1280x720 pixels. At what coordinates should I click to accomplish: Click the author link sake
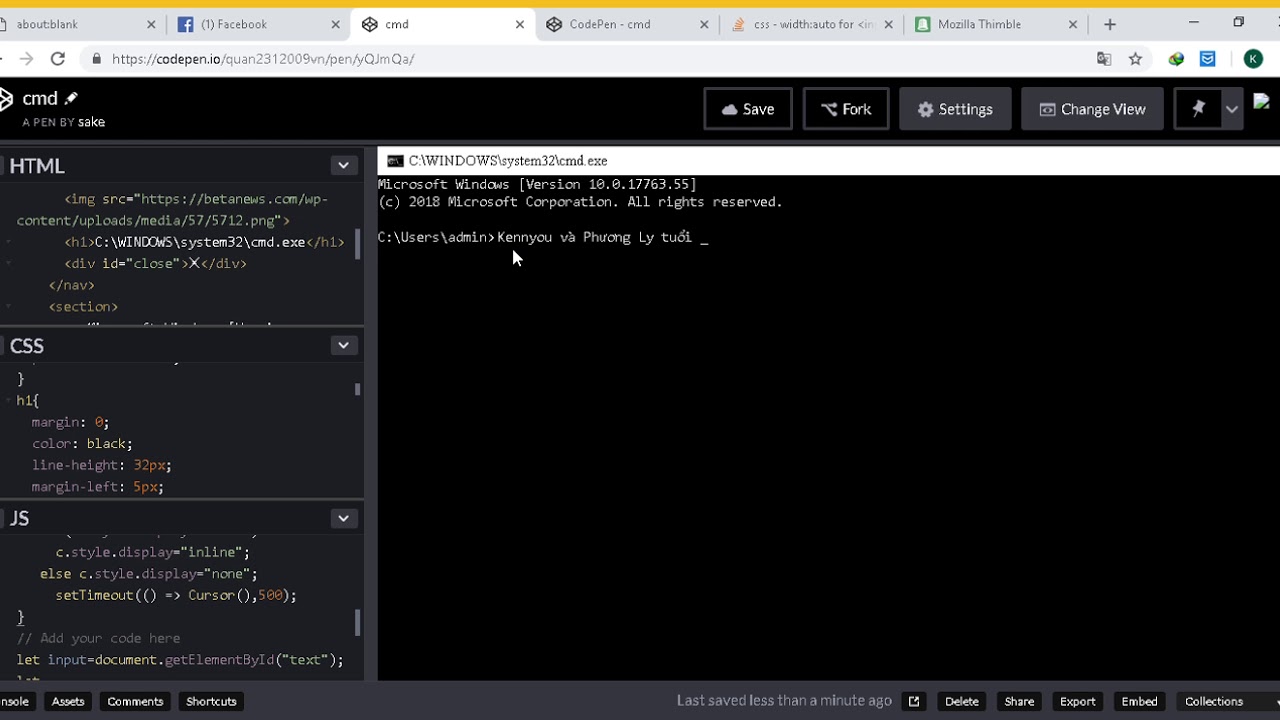pos(91,122)
